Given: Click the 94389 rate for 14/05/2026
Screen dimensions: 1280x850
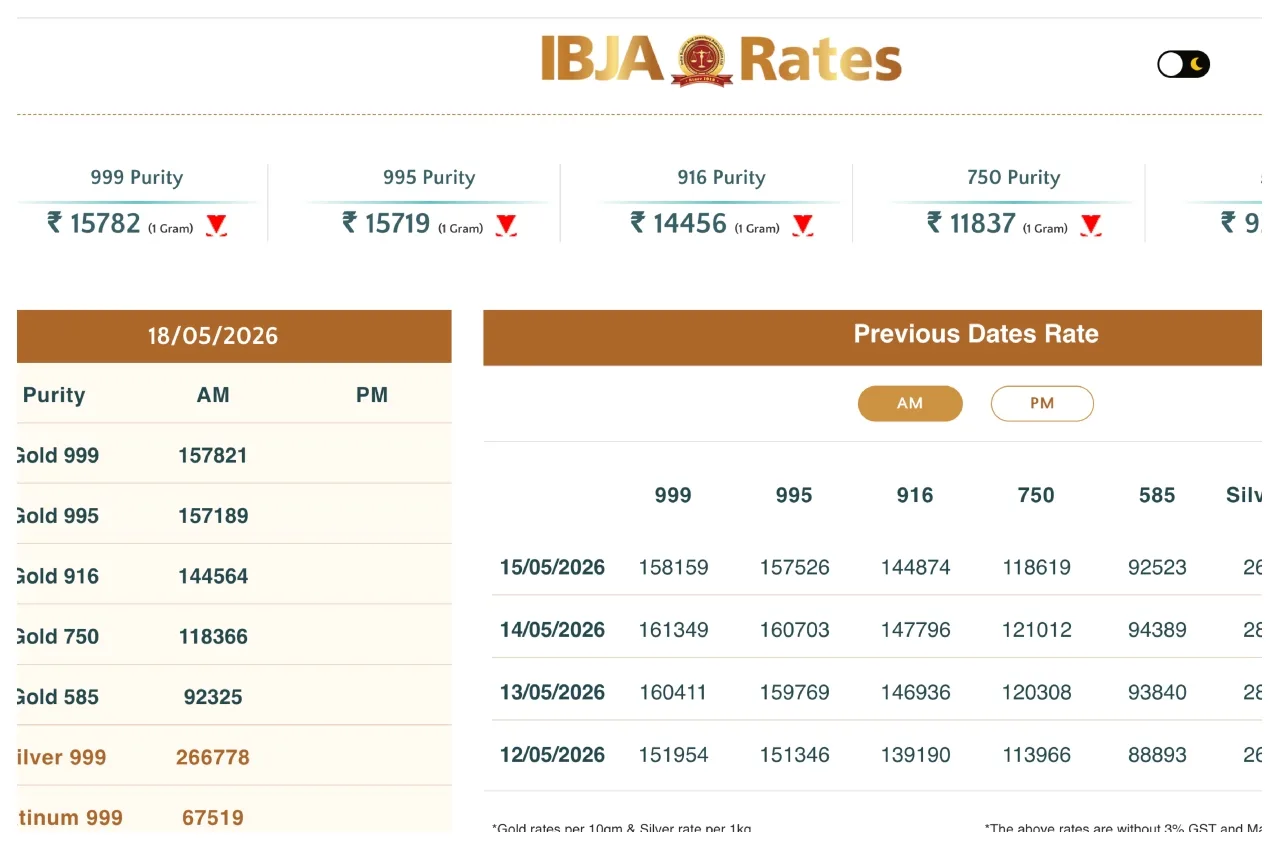Looking at the screenshot, I should tap(1157, 630).
